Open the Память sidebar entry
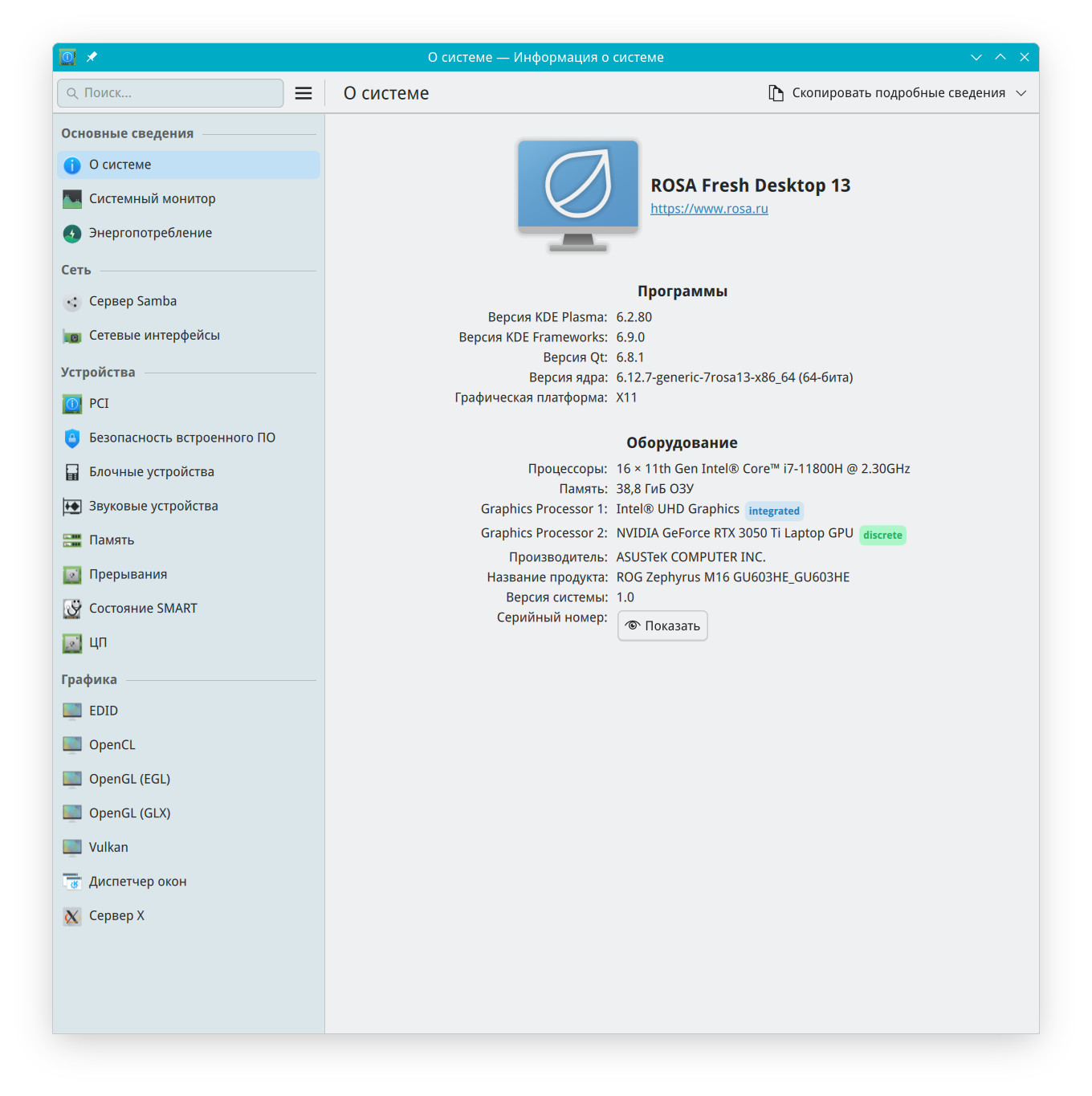1092x1096 pixels. tap(189, 540)
